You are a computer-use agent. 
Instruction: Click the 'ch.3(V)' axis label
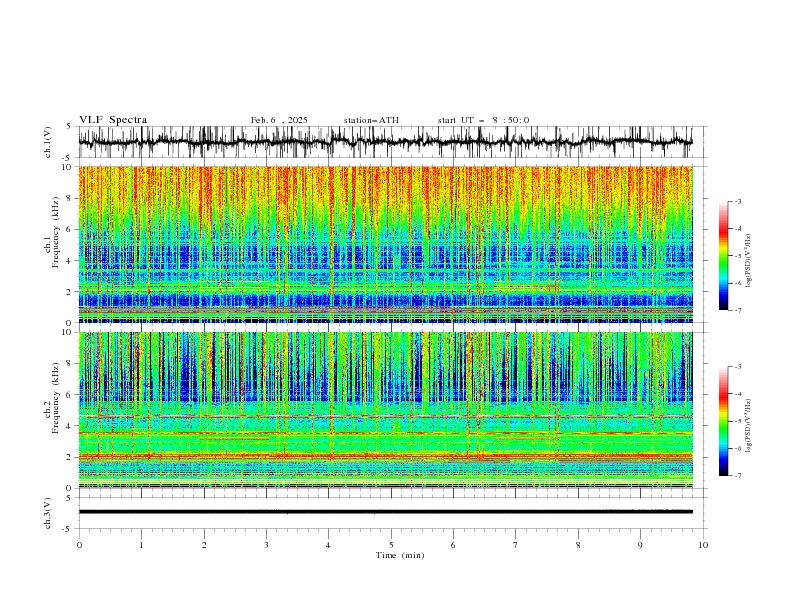click(48, 513)
